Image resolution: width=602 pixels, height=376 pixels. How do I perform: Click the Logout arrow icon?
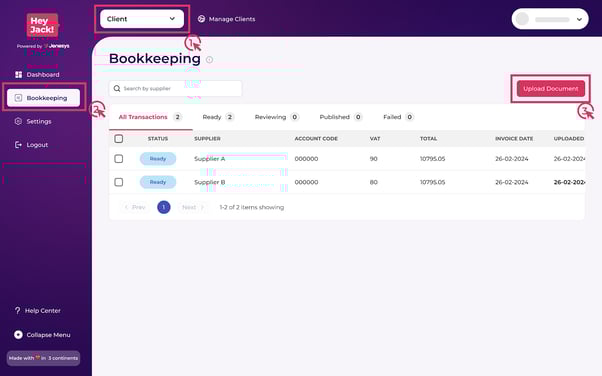[x=18, y=145]
